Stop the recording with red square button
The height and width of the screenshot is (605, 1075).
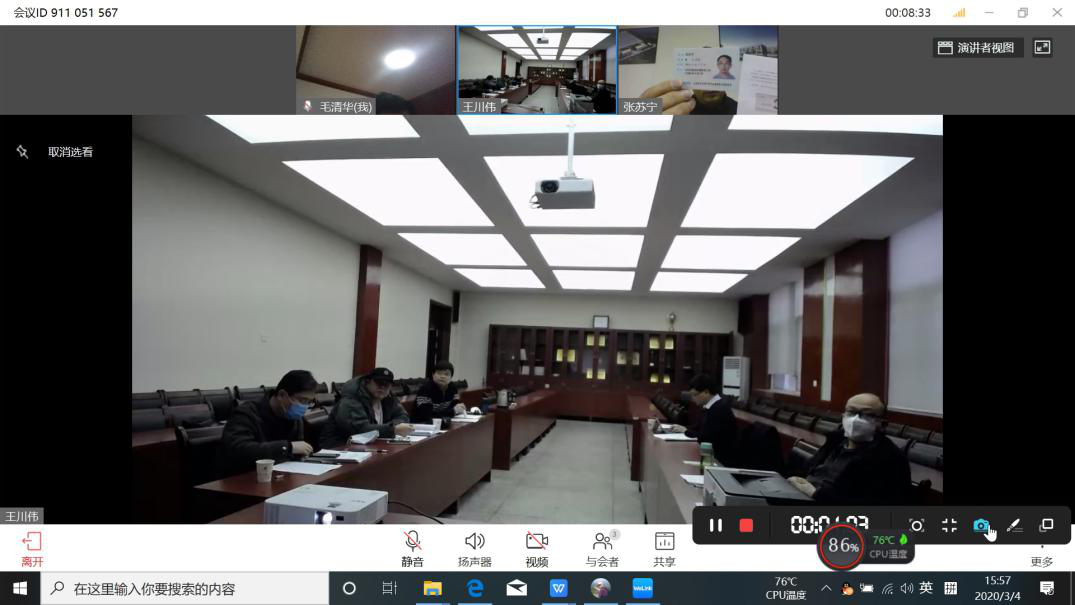point(746,525)
